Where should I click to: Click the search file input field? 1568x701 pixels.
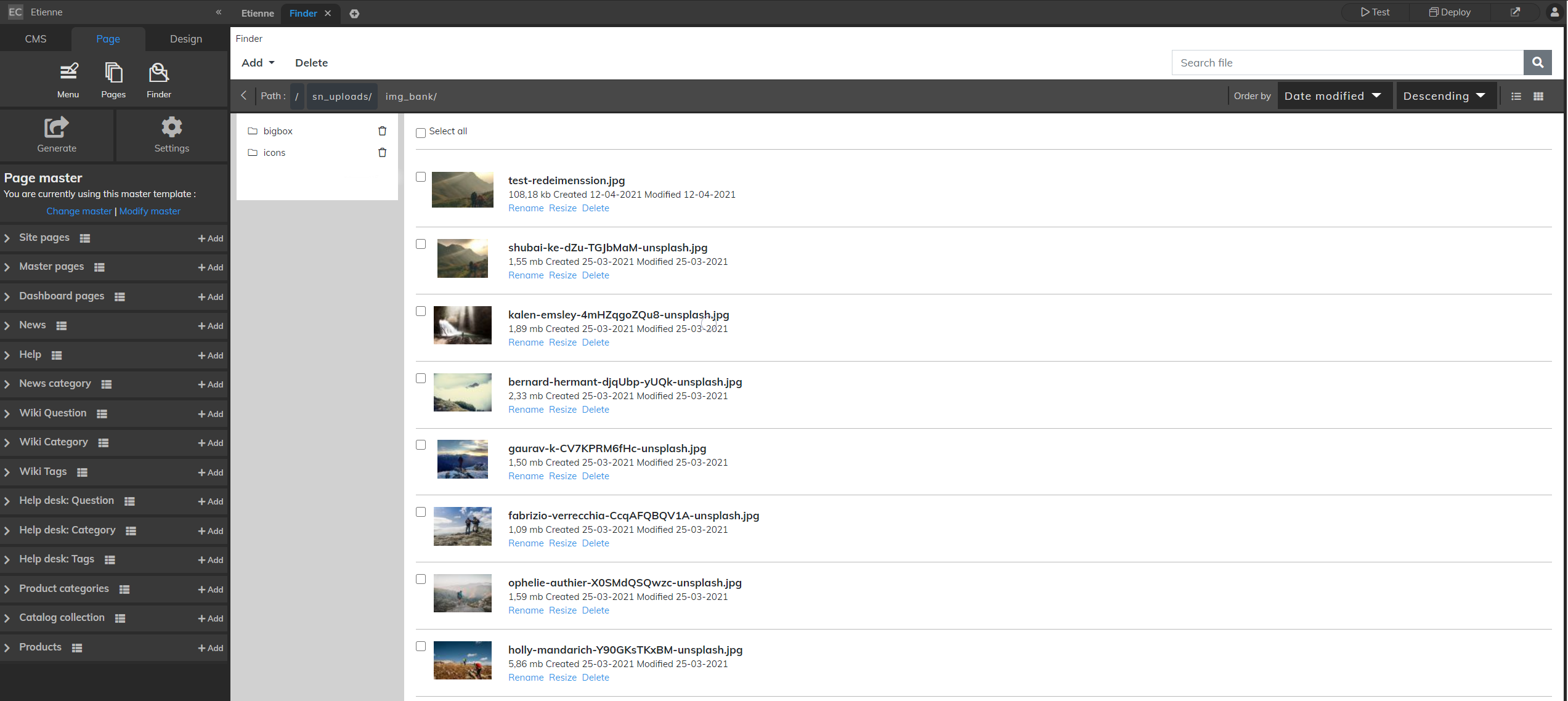(x=1349, y=62)
